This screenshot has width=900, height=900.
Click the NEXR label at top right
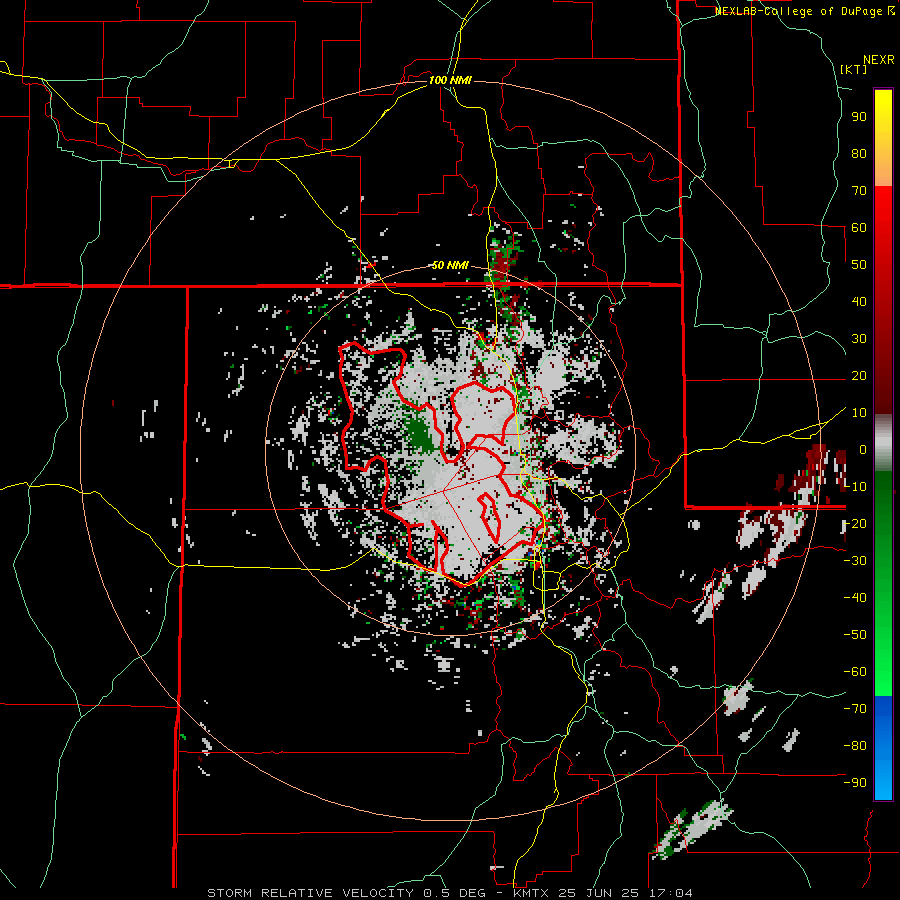[879, 60]
